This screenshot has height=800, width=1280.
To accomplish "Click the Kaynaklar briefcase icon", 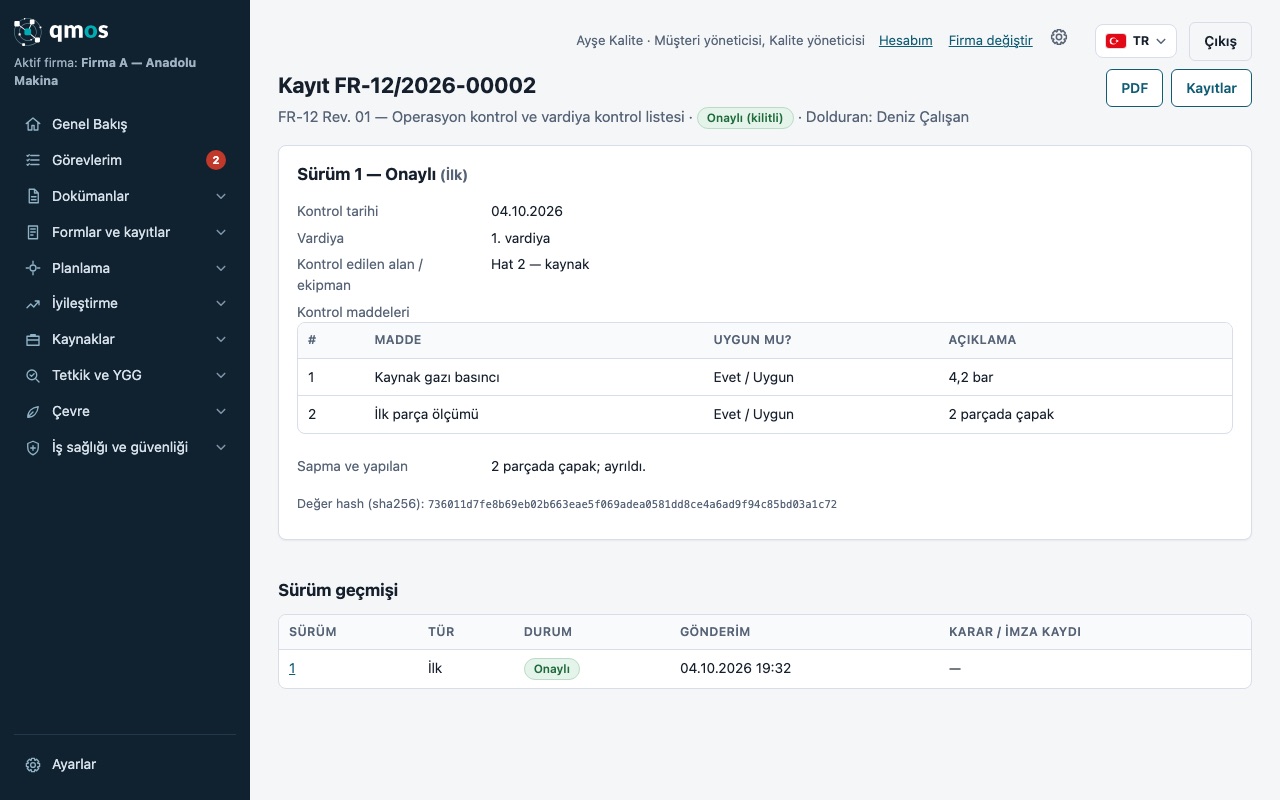I will 33,340.
